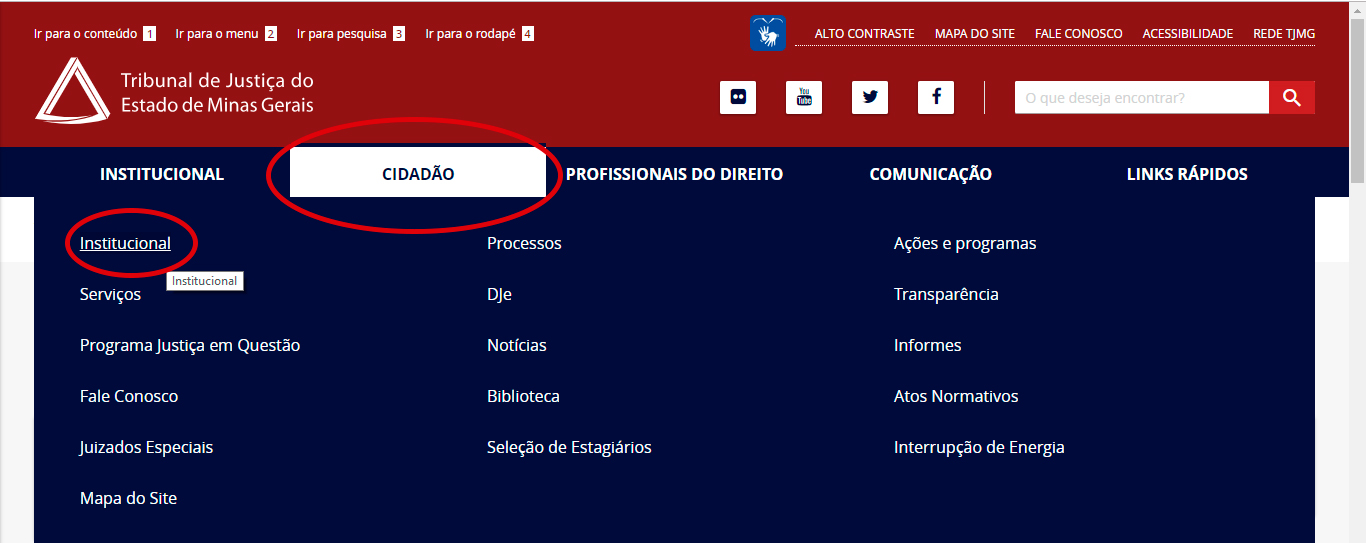Image resolution: width=1366 pixels, height=543 pixels.
Task: Open Seleção de Estagiários link
Action: tap(568, 447)
